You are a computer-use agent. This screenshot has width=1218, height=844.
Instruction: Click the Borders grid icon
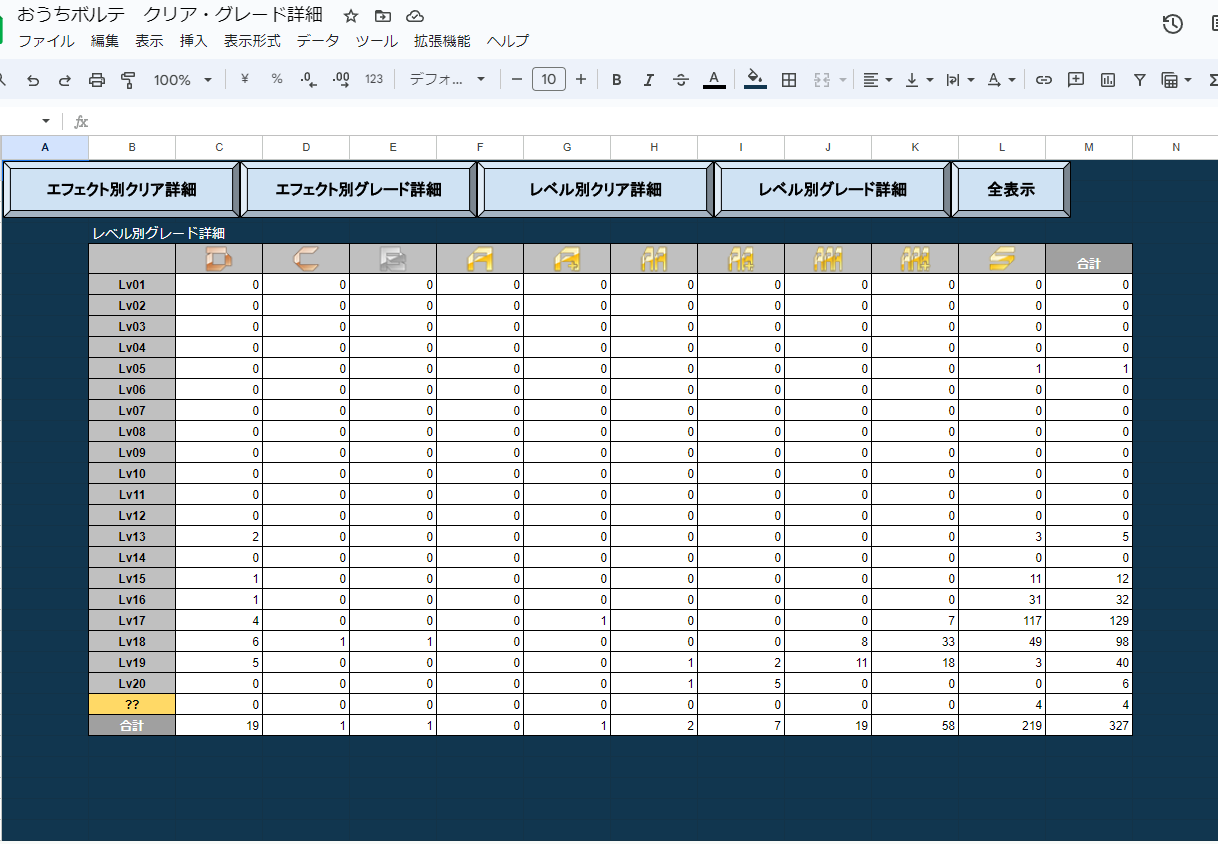789,80
